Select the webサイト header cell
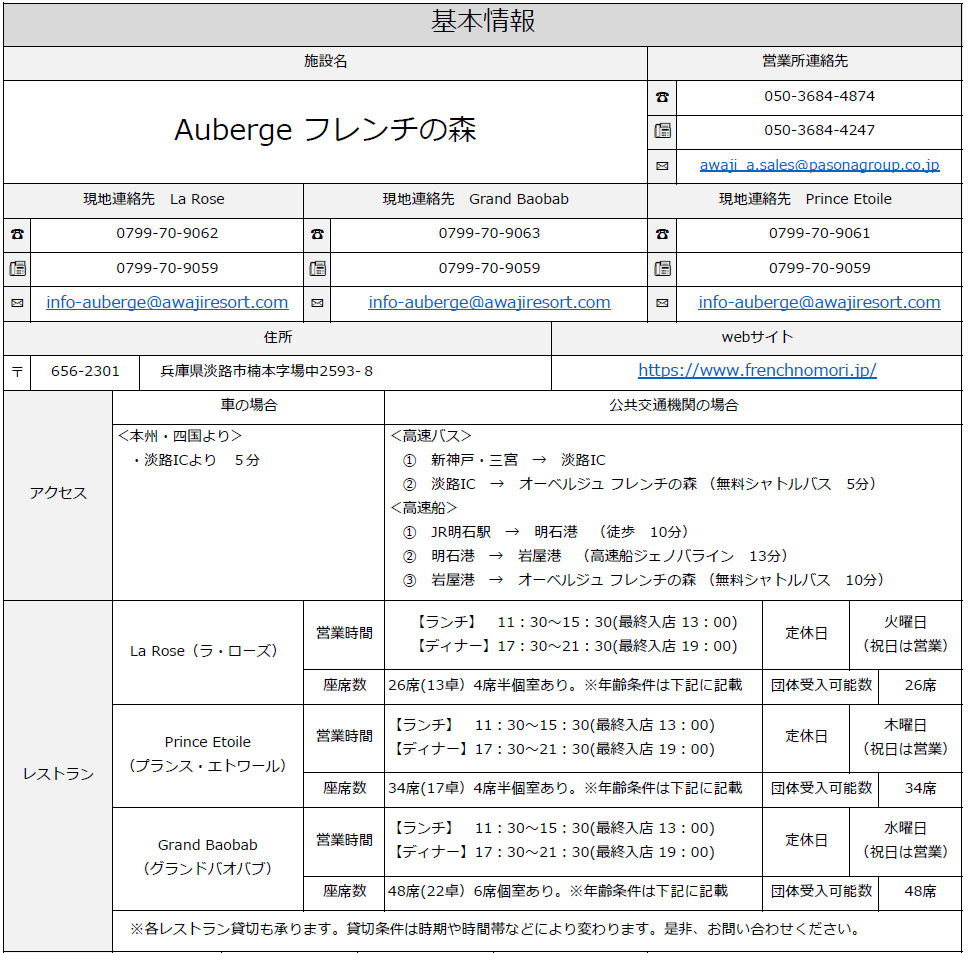This screenshot has width=973, height=953. click(x=757, y=338)
